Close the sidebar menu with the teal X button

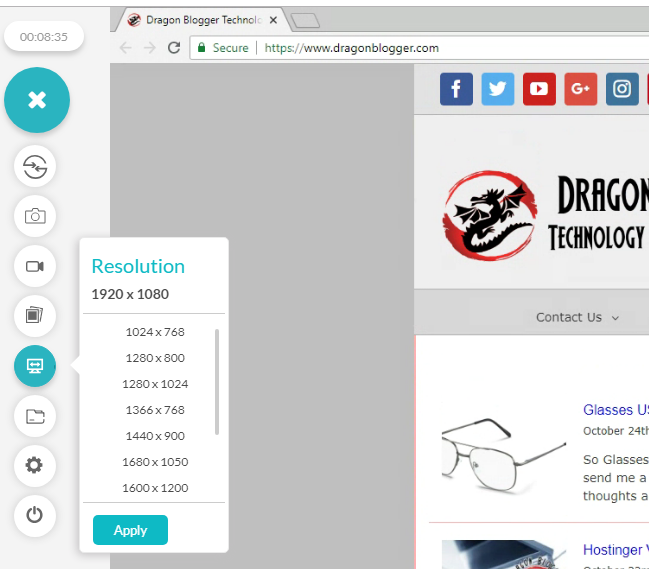37,100
